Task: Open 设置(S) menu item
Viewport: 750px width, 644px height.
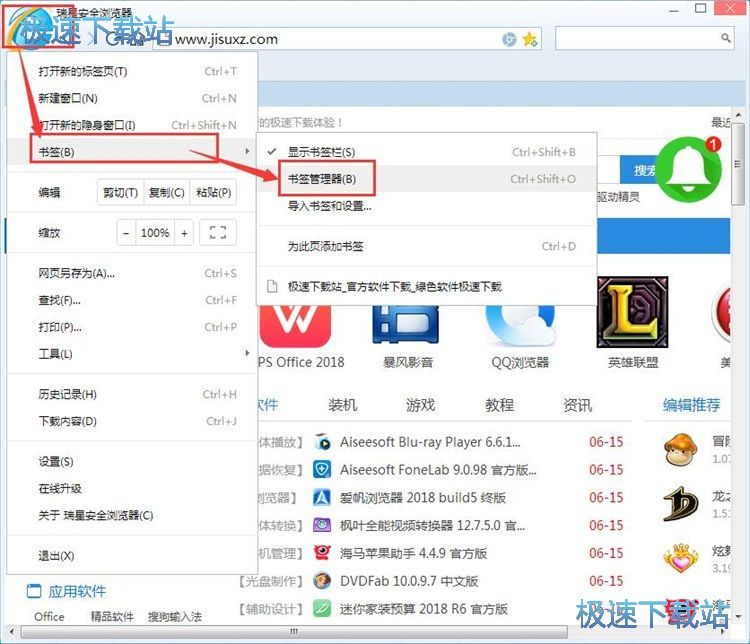Action: point(132,461)
